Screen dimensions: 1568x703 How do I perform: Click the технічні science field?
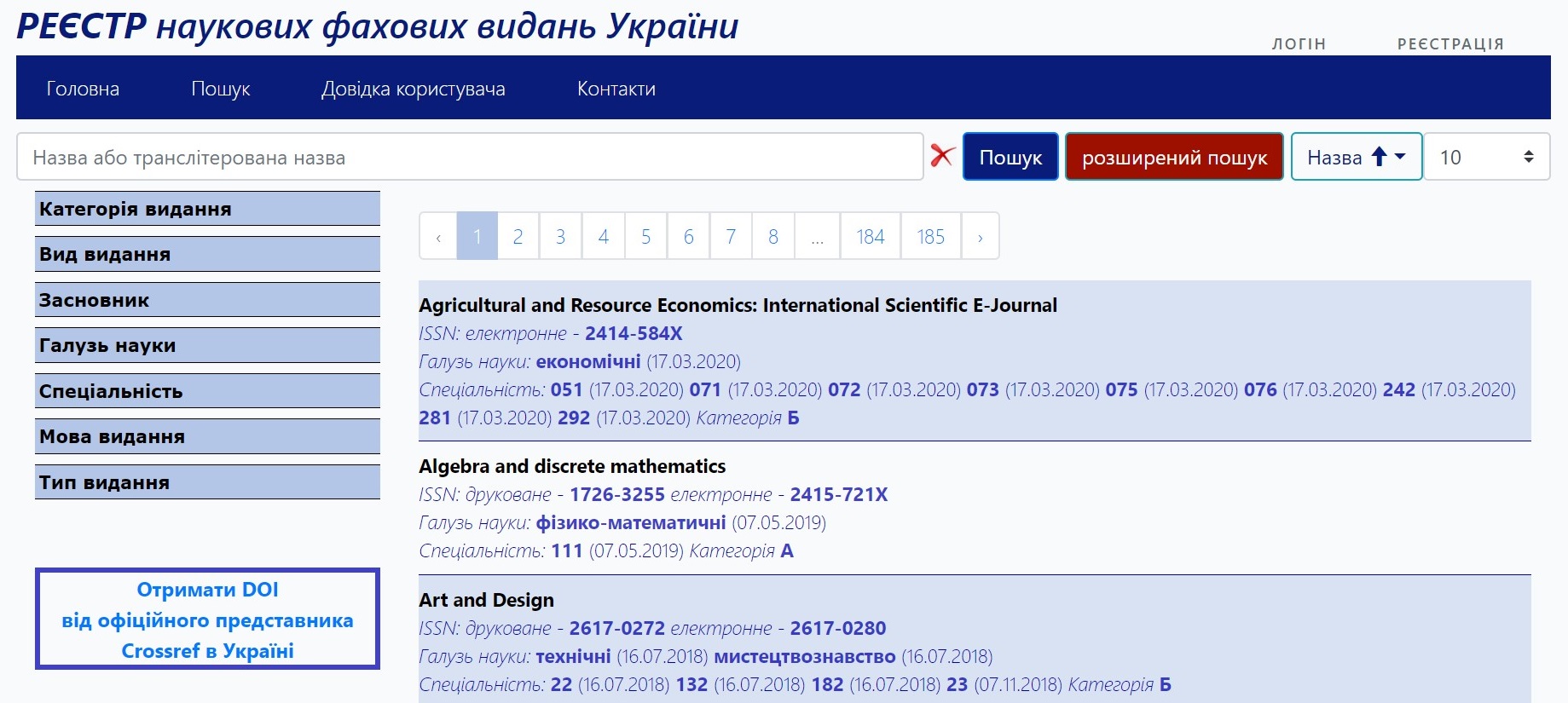pos(573,656)
